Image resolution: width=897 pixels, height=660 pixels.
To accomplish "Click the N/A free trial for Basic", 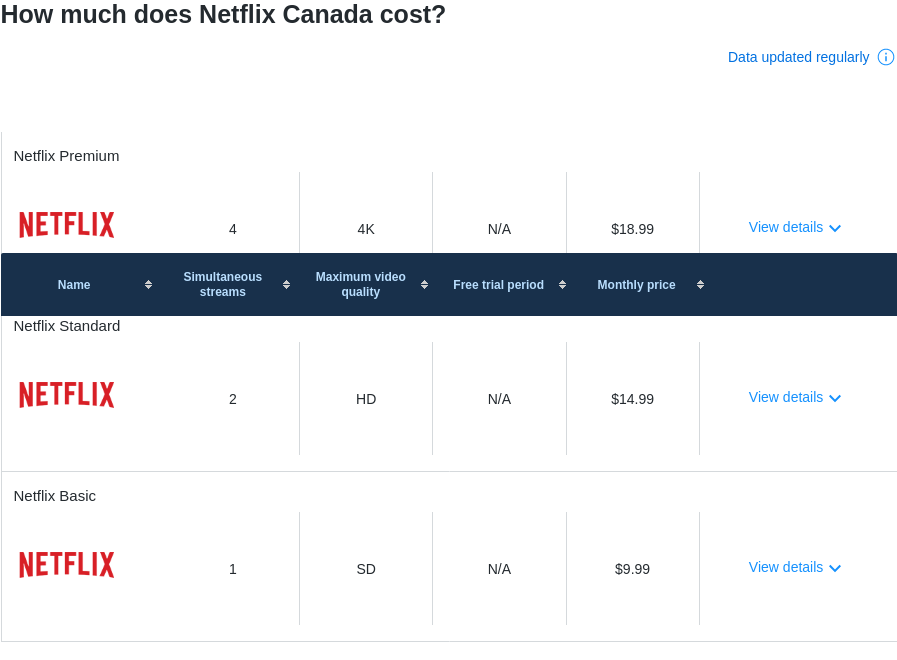I will tap(499, 569).
